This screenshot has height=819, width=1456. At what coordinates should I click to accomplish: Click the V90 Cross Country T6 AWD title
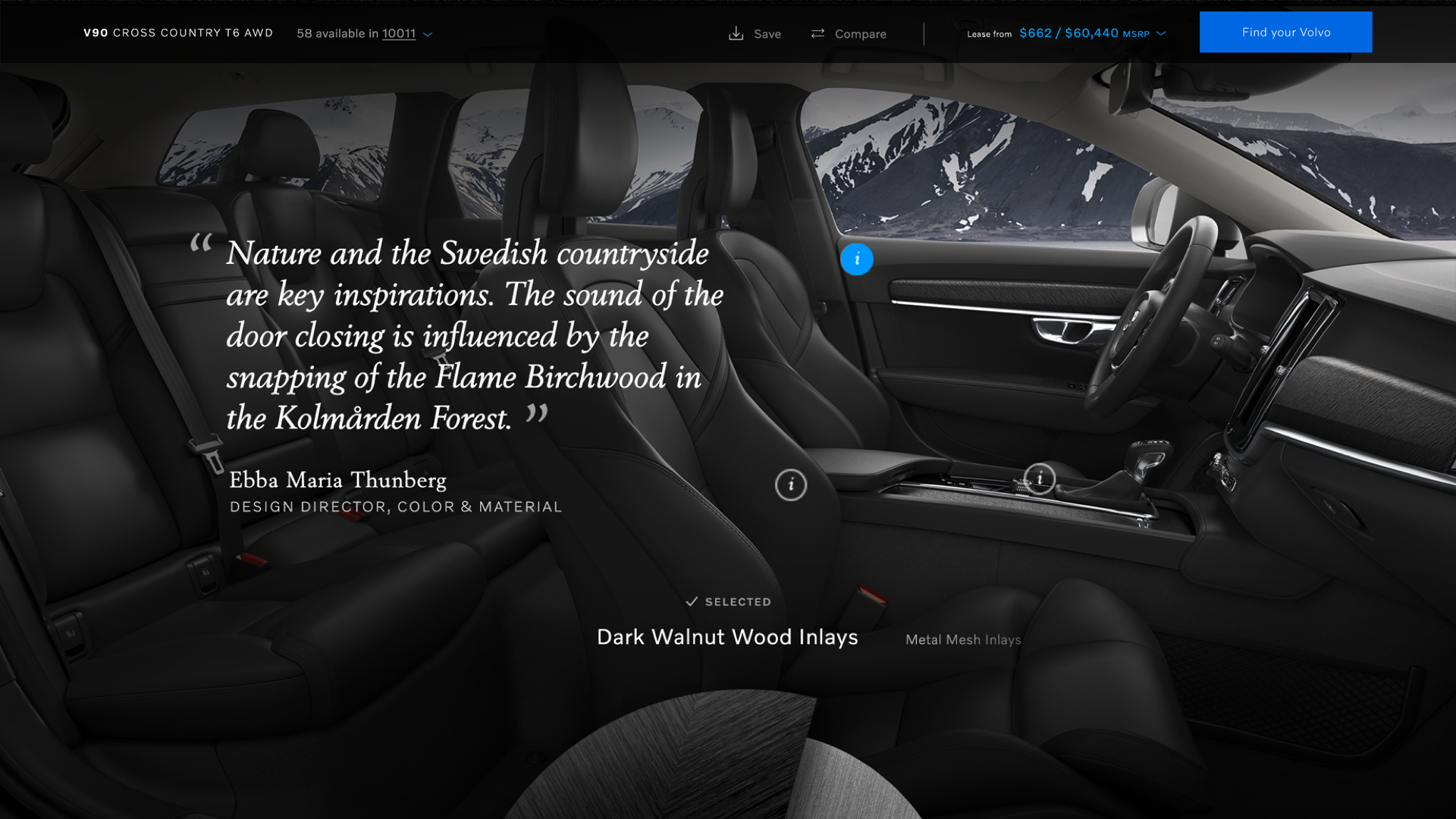(178, 33)
